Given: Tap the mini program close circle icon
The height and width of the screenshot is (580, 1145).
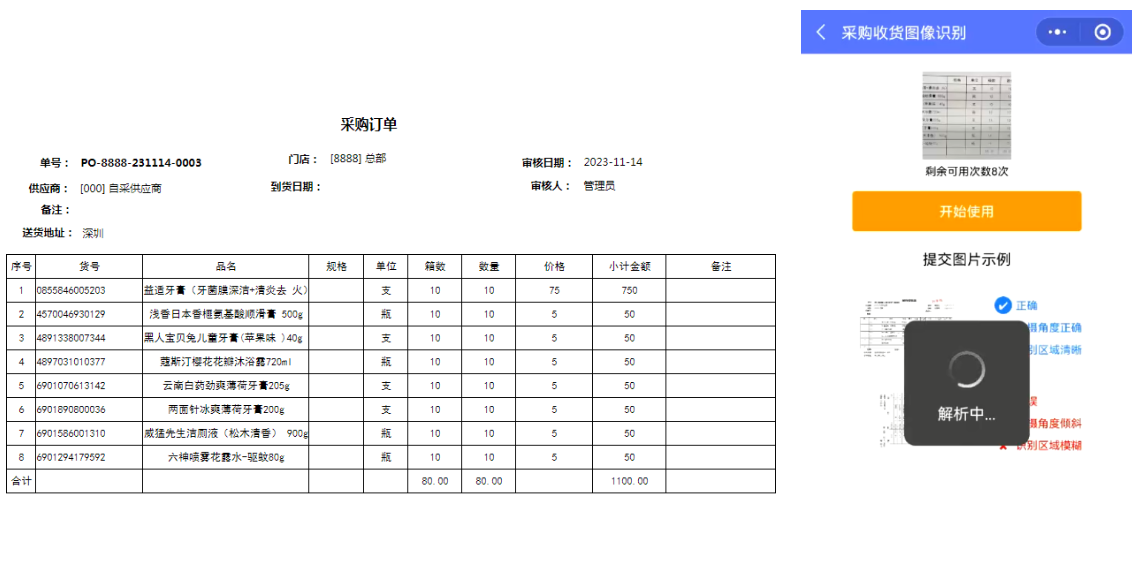Looking at the screenshot, I should [1103, 32].
